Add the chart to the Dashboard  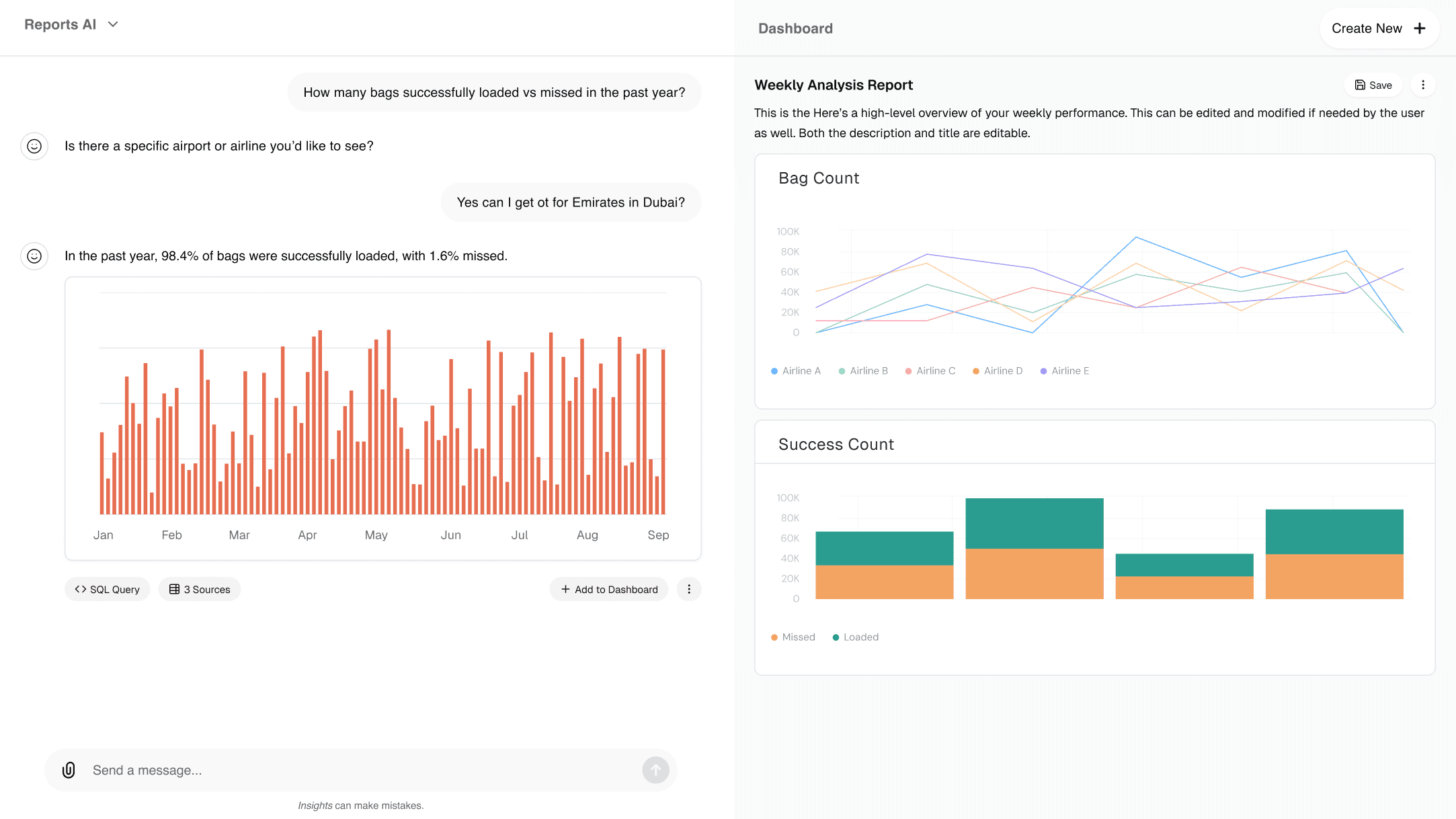[x=608, y=589]
